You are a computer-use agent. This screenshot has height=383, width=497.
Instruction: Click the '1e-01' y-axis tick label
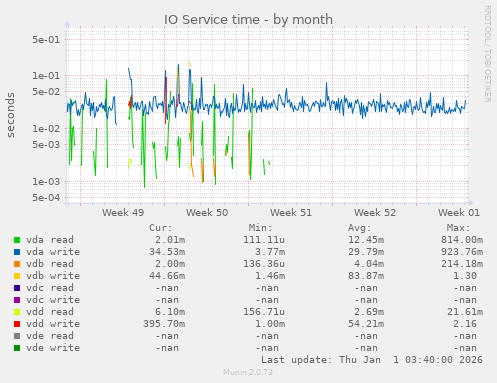[x=46, y=76]
